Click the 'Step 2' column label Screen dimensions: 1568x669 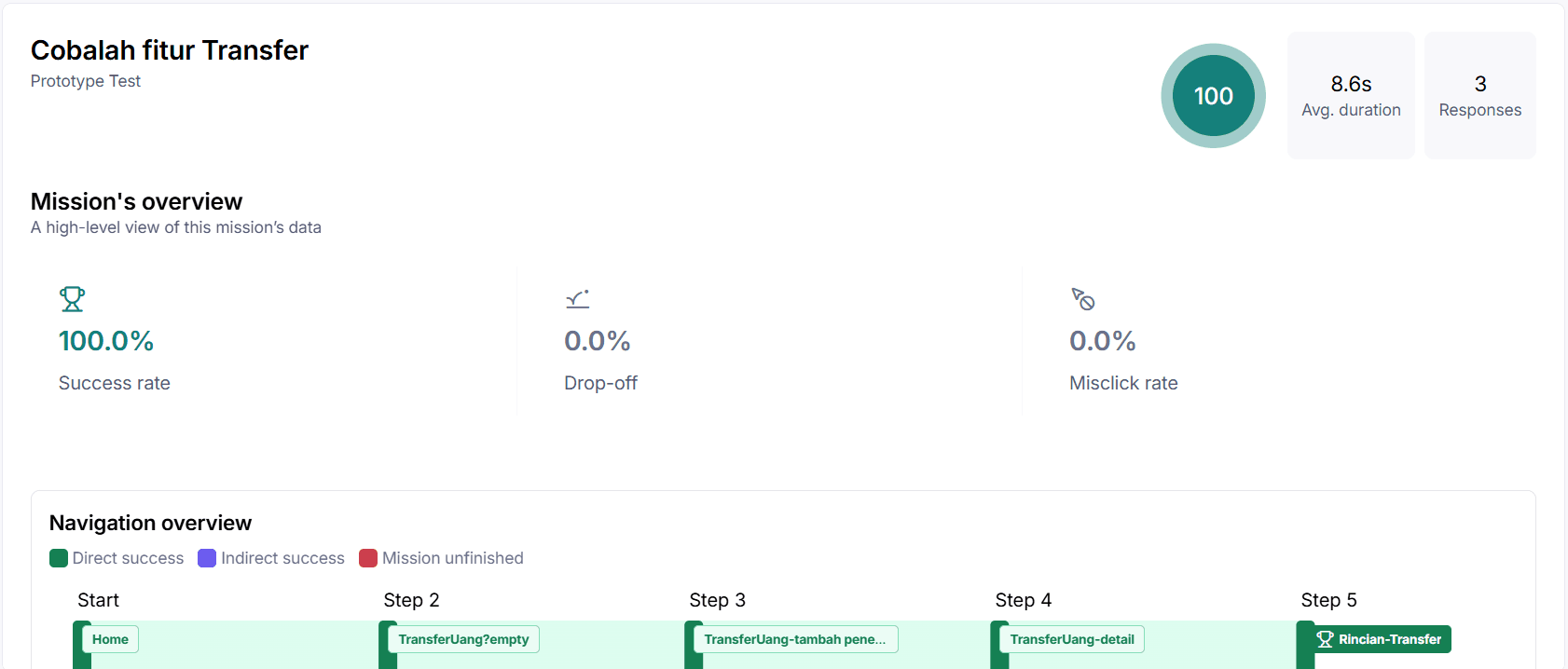point(411,600)
